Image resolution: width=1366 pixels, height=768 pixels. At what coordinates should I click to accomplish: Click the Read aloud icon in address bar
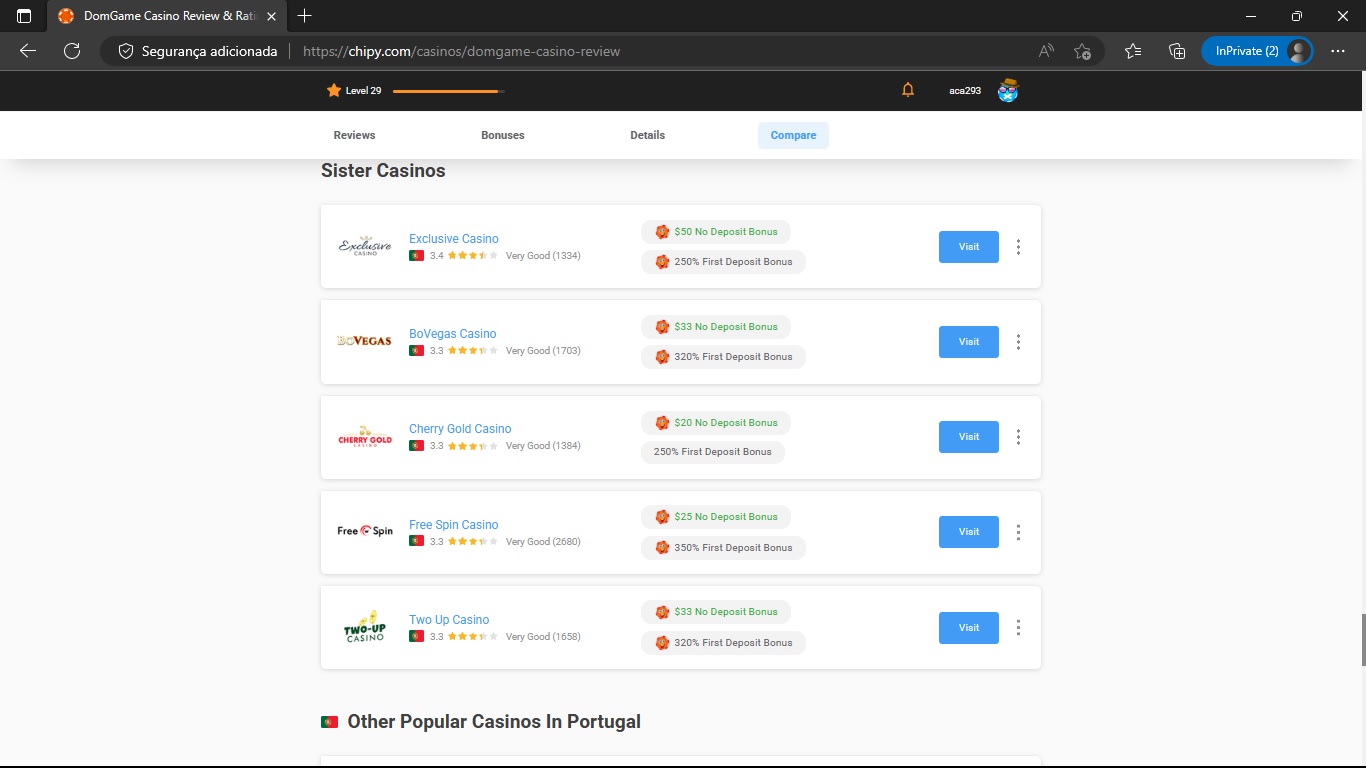[x=1046, y=51]
